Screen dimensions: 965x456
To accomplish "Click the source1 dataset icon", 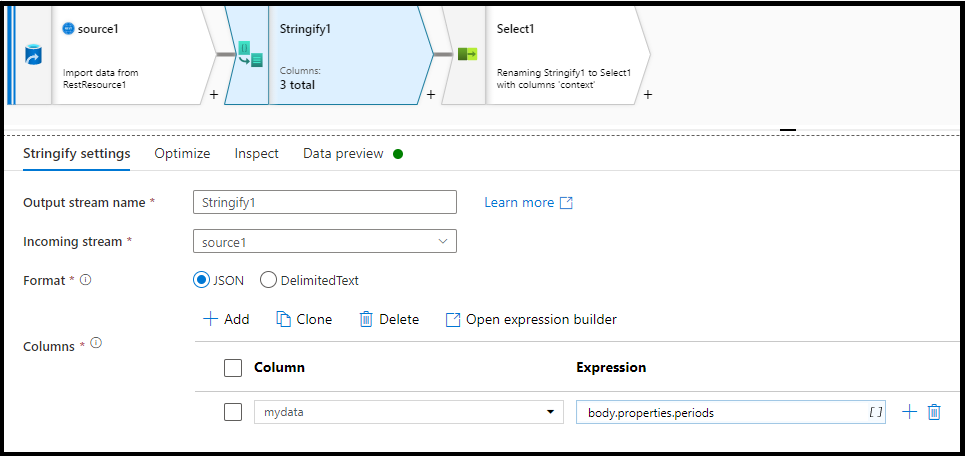I will [33, 56].
